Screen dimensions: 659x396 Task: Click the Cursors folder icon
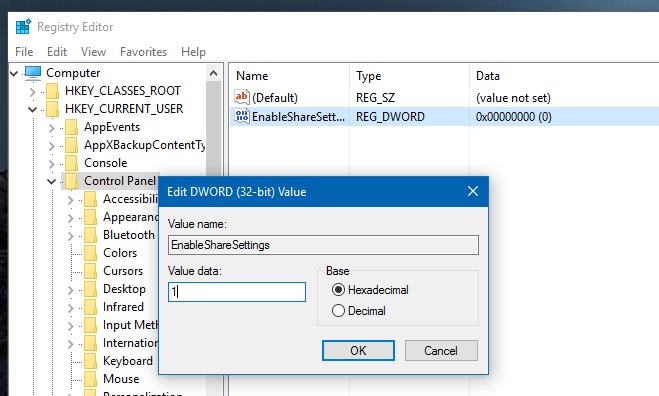[x=90, y=272]
